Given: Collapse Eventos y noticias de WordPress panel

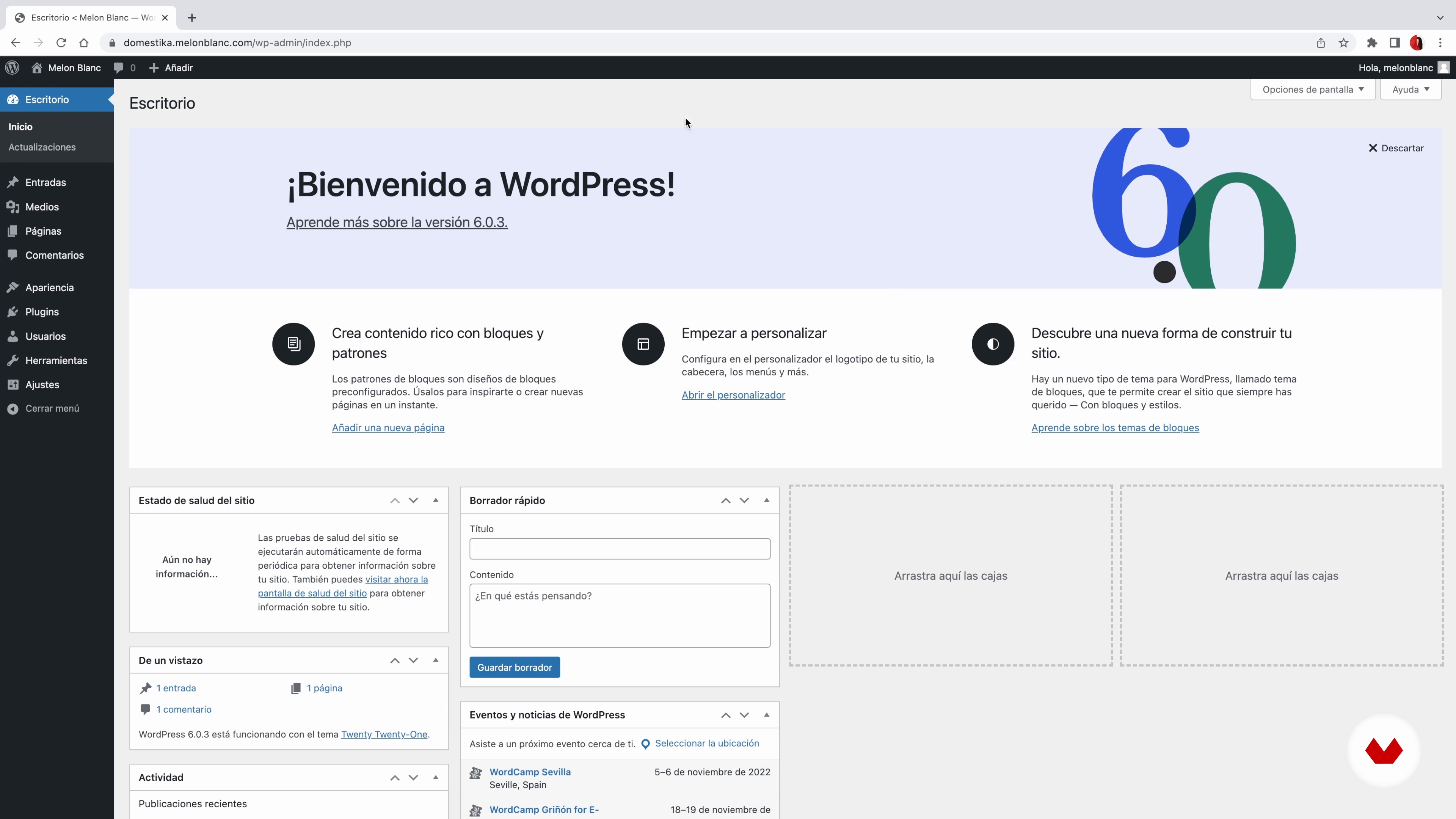Looking at the screenshot, I should click(x=767, y=715).
